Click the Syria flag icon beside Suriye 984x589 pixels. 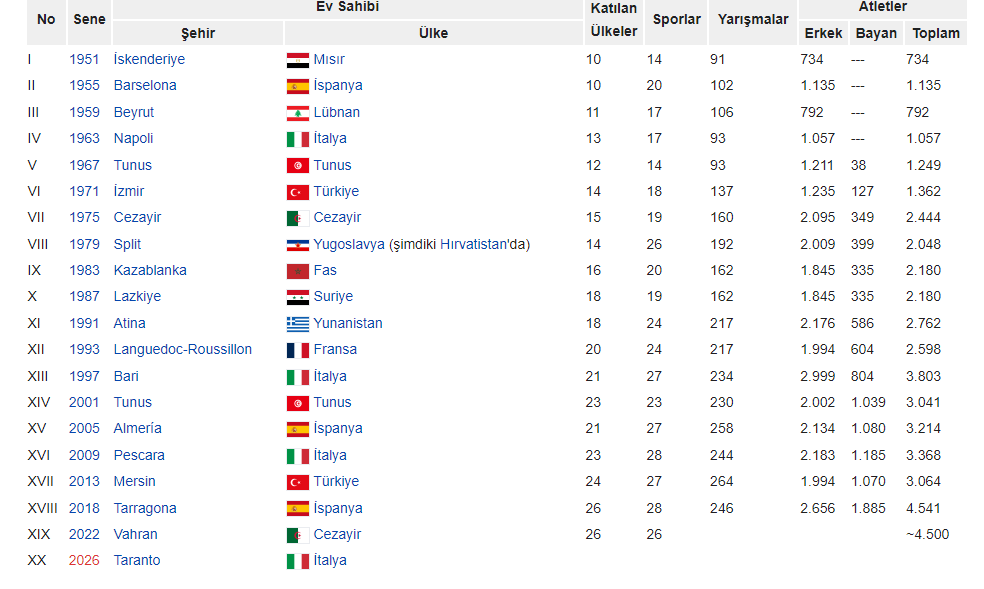(297, 297)
